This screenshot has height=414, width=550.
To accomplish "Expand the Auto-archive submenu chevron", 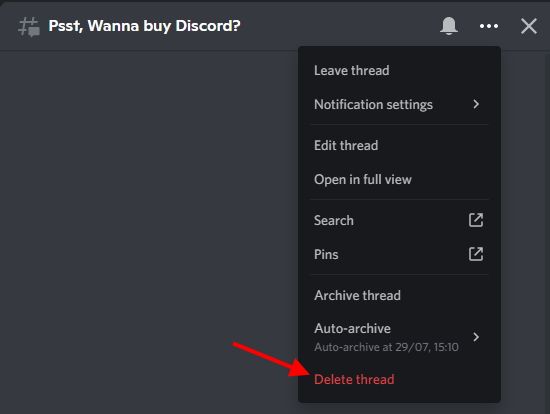I will pyautogui.click(x=476, y=337).
